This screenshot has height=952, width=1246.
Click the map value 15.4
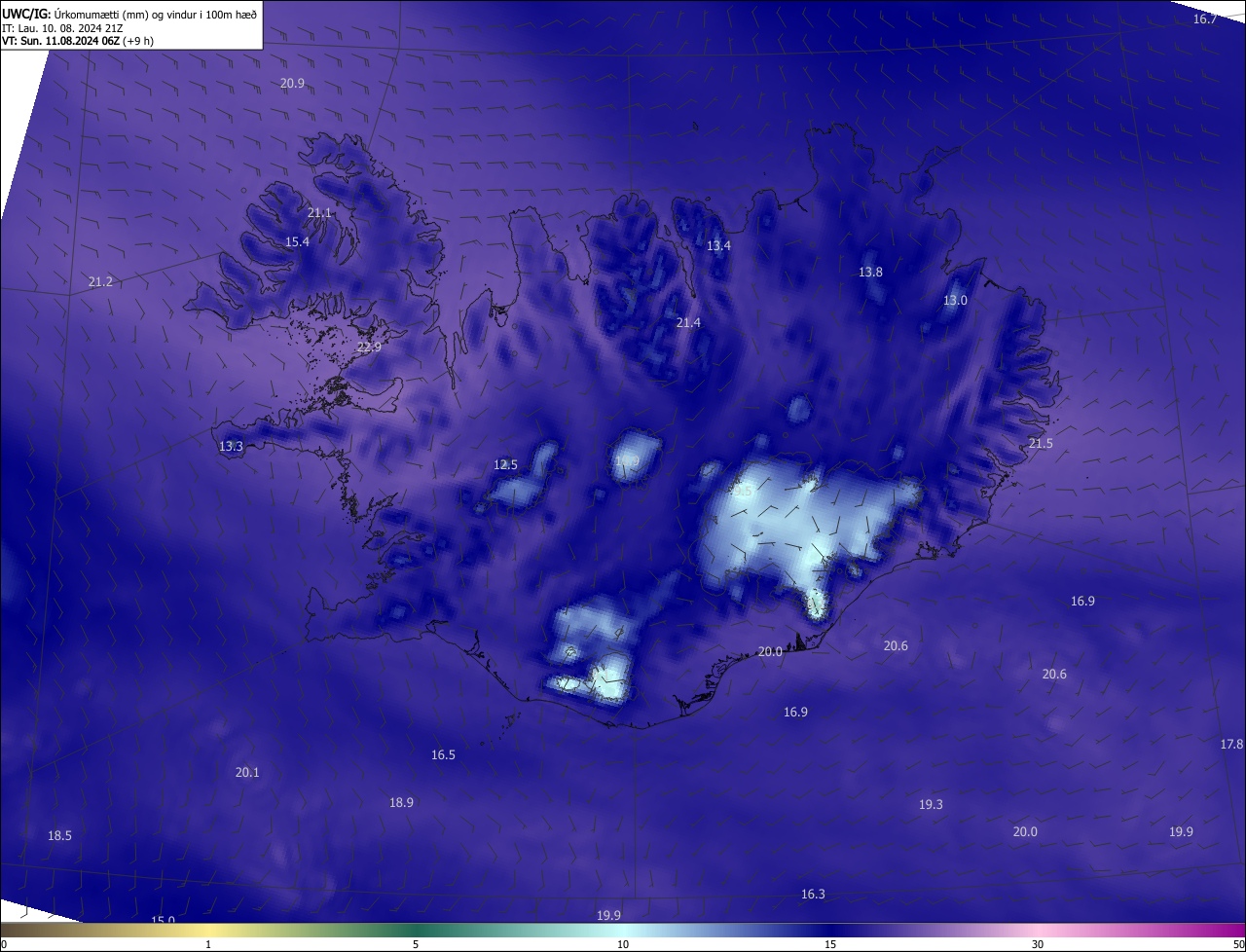point(297,242)
